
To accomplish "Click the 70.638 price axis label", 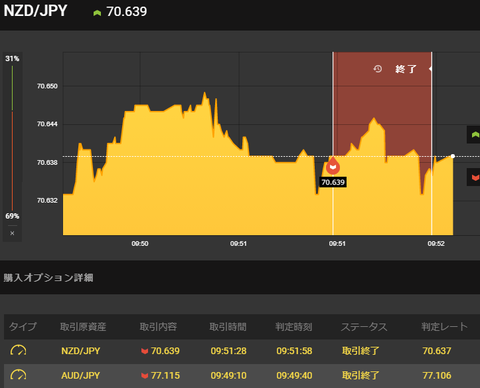I will point(47,163).
